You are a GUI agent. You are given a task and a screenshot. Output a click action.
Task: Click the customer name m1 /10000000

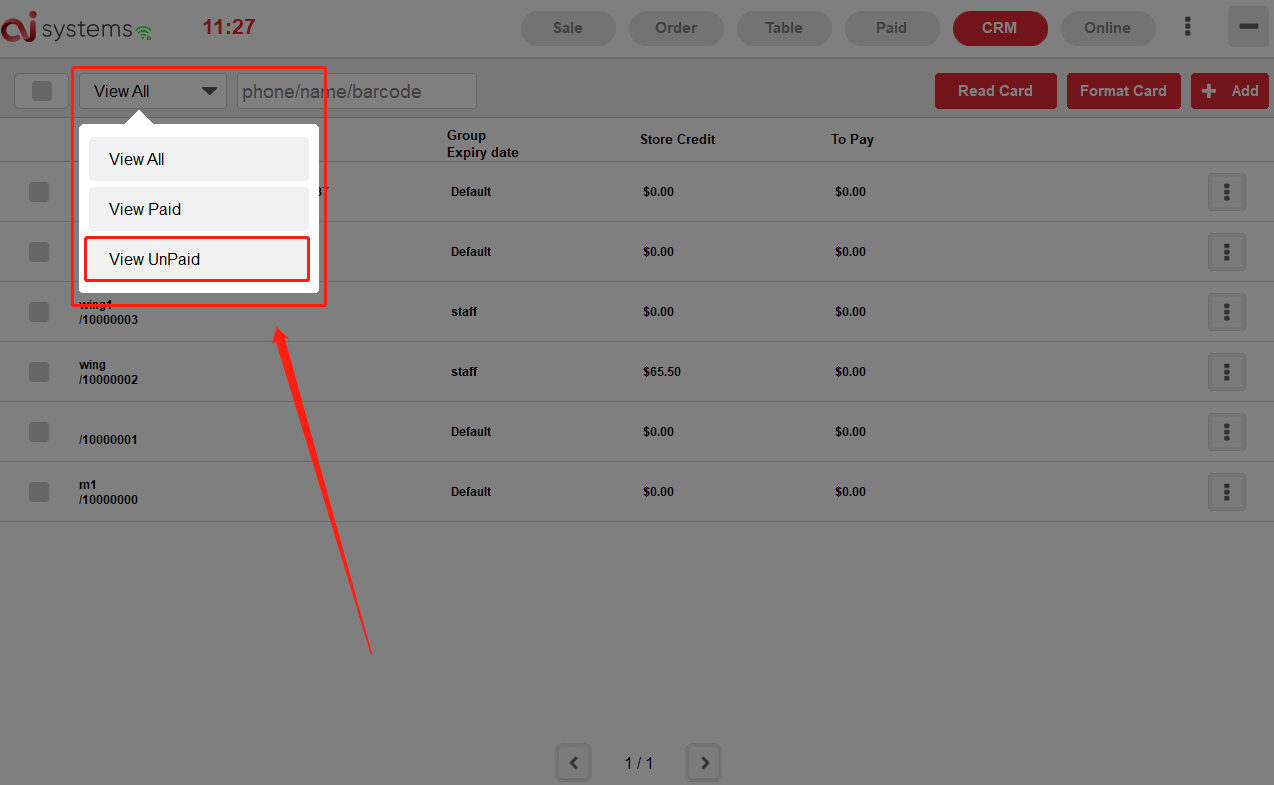tap(109, 492)
